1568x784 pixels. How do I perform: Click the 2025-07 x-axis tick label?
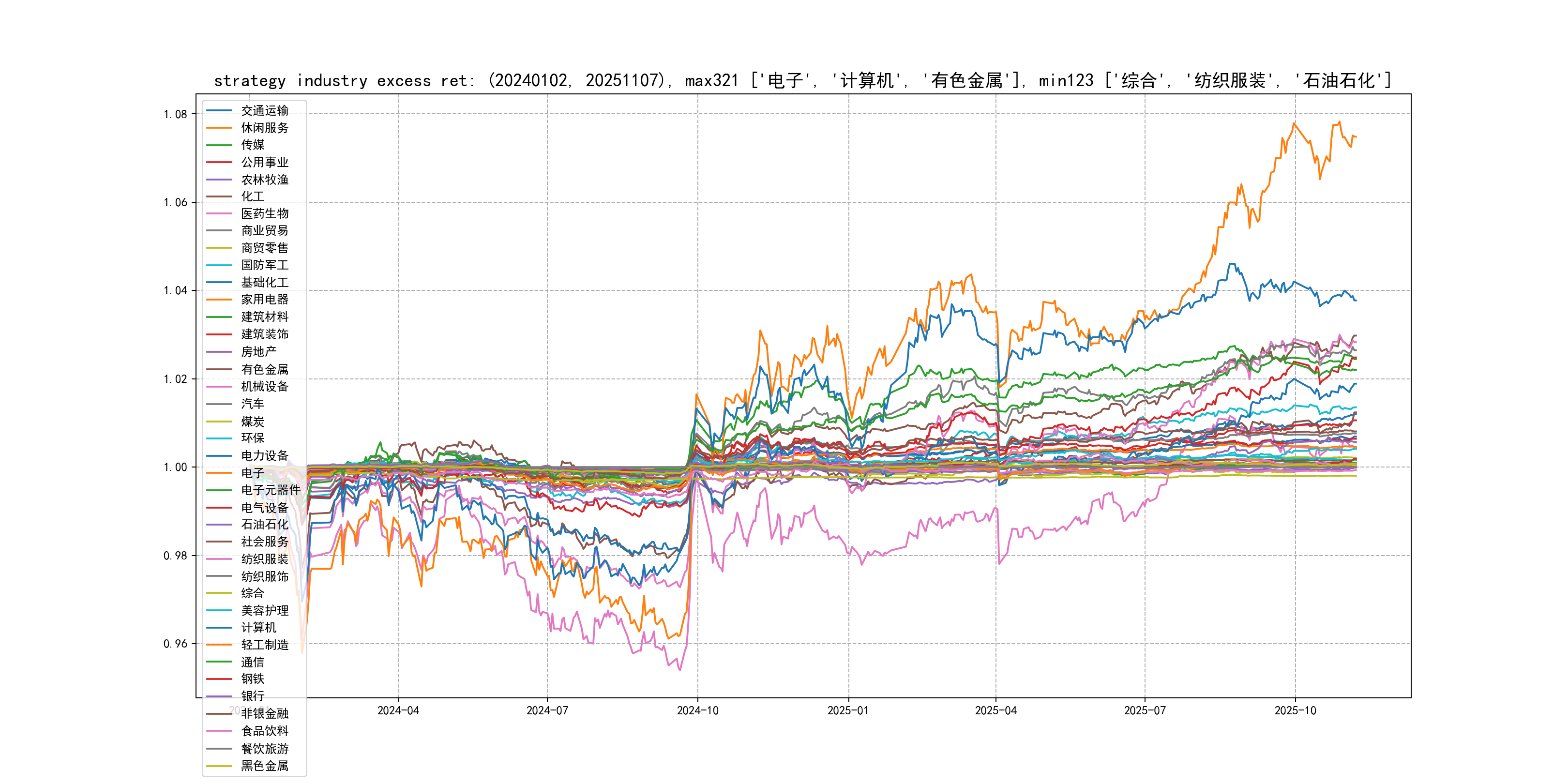coord(1145,711)
